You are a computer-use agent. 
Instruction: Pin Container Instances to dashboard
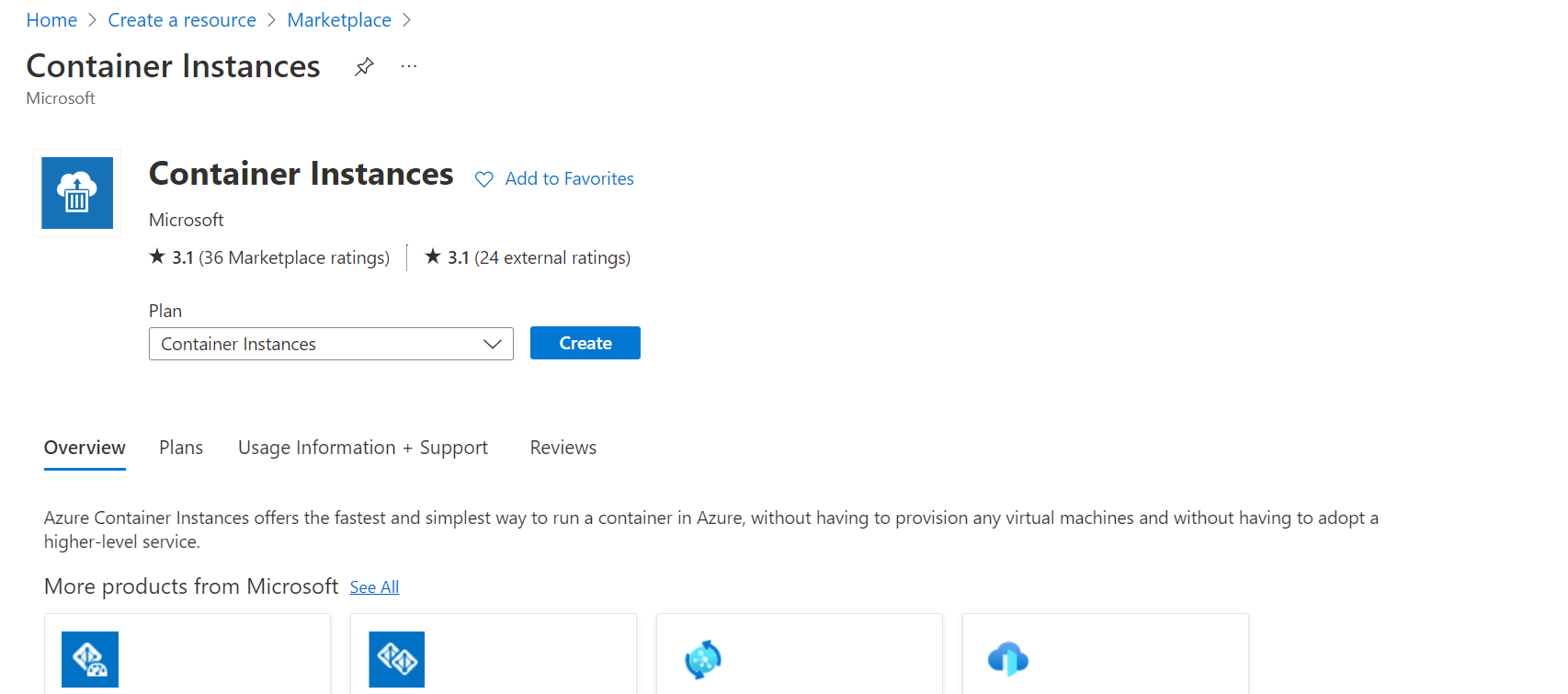click(x=364, y=65)
